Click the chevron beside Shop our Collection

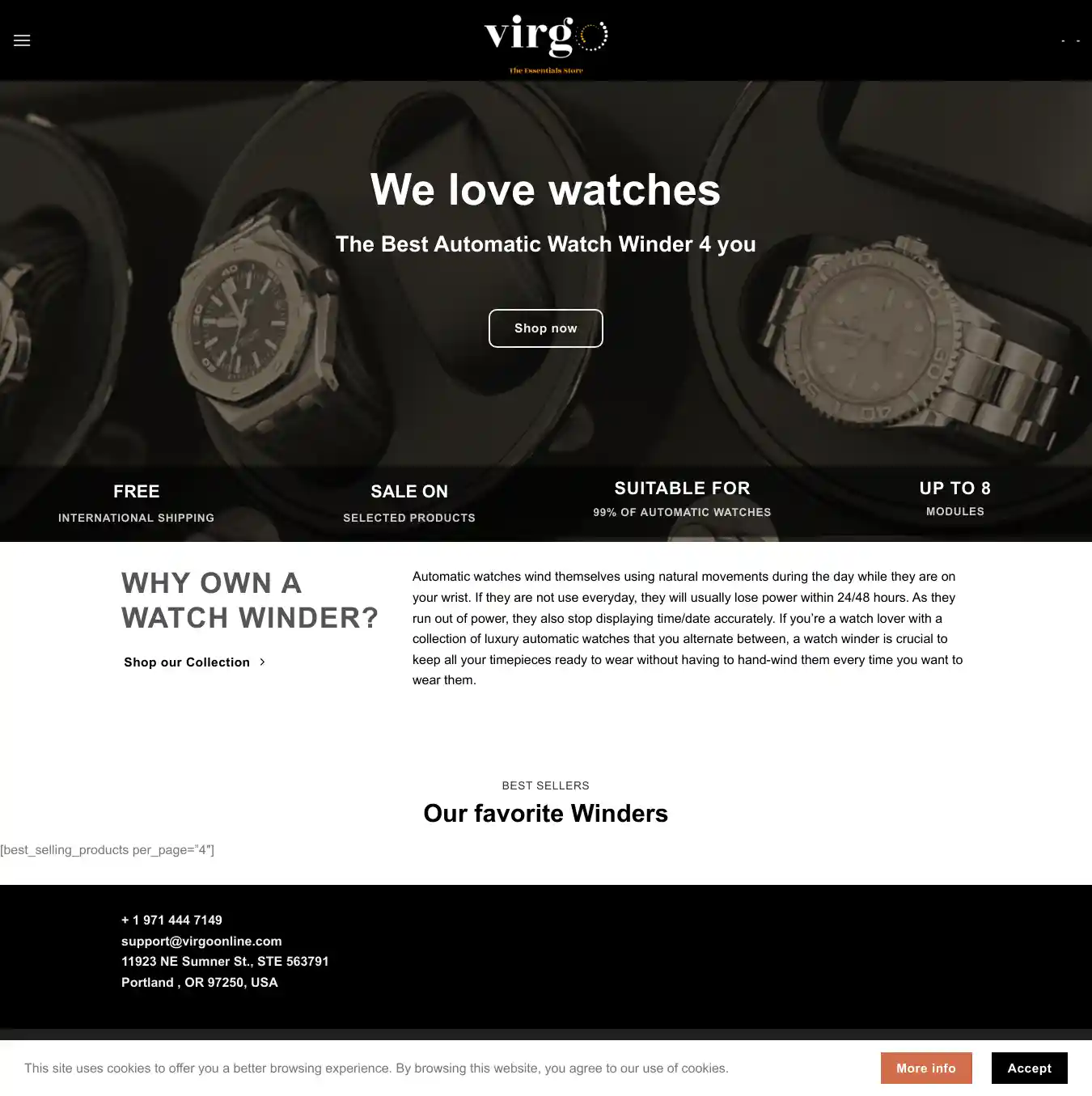tap(262, 662)
